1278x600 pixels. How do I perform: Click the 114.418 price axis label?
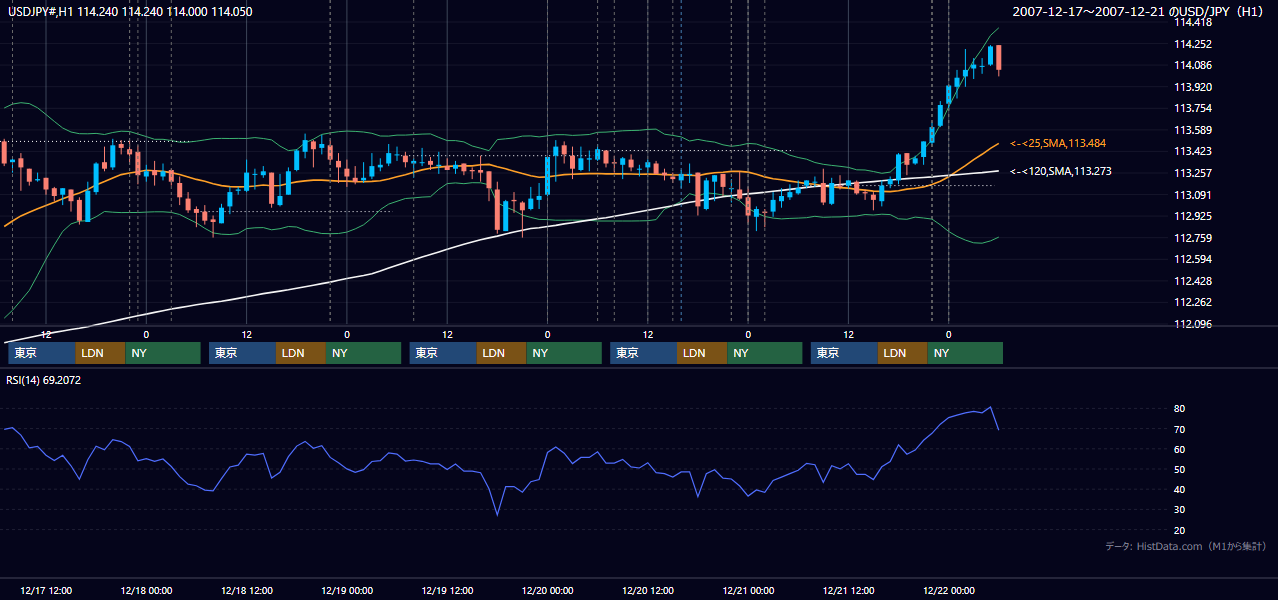pyautogui.click(x=1195, y=22)
